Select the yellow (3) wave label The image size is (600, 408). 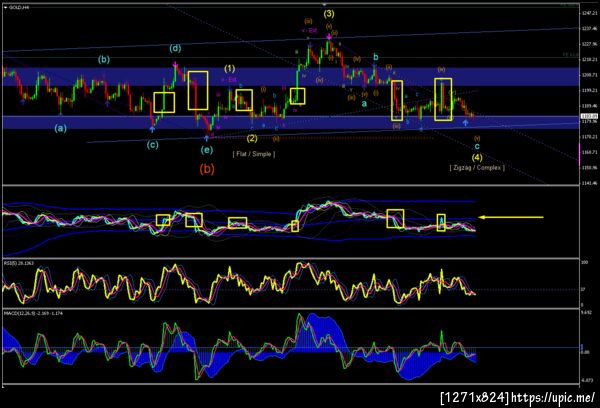coord(329,14)
